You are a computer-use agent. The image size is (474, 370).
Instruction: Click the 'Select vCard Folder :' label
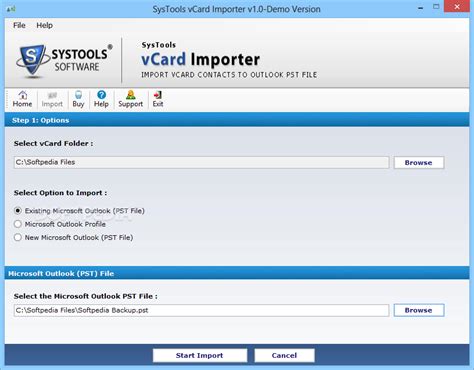(x=53, y=144)
